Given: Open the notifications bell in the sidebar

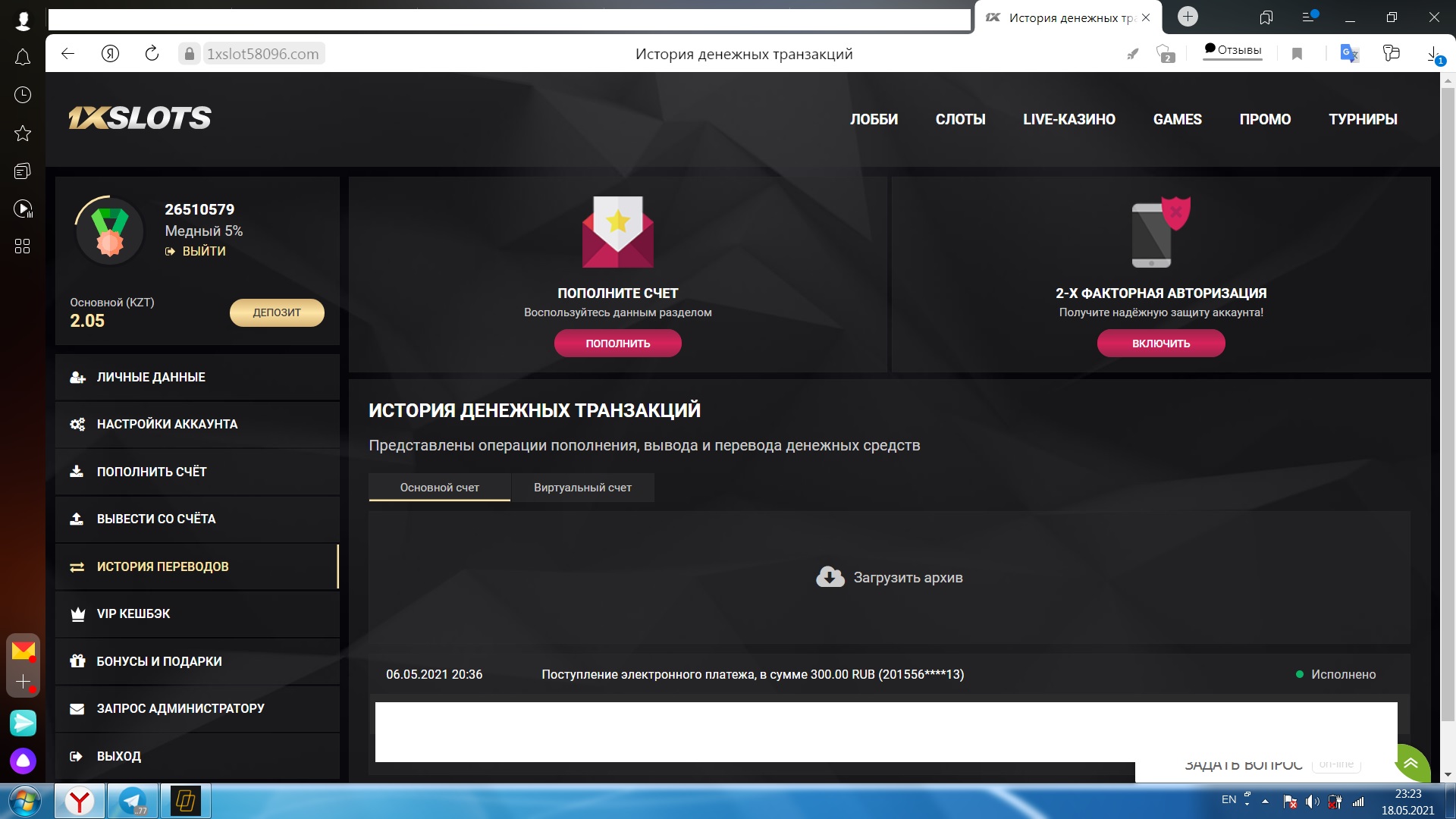Looking at the screenshot, I should [23, 58].
